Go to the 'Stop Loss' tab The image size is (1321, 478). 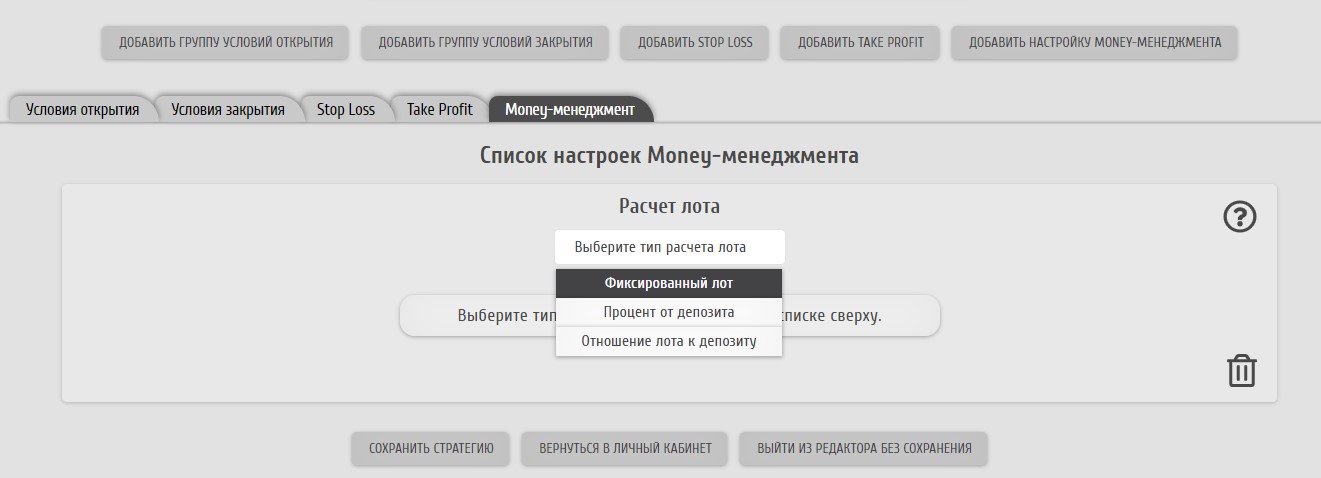[346, 110]
